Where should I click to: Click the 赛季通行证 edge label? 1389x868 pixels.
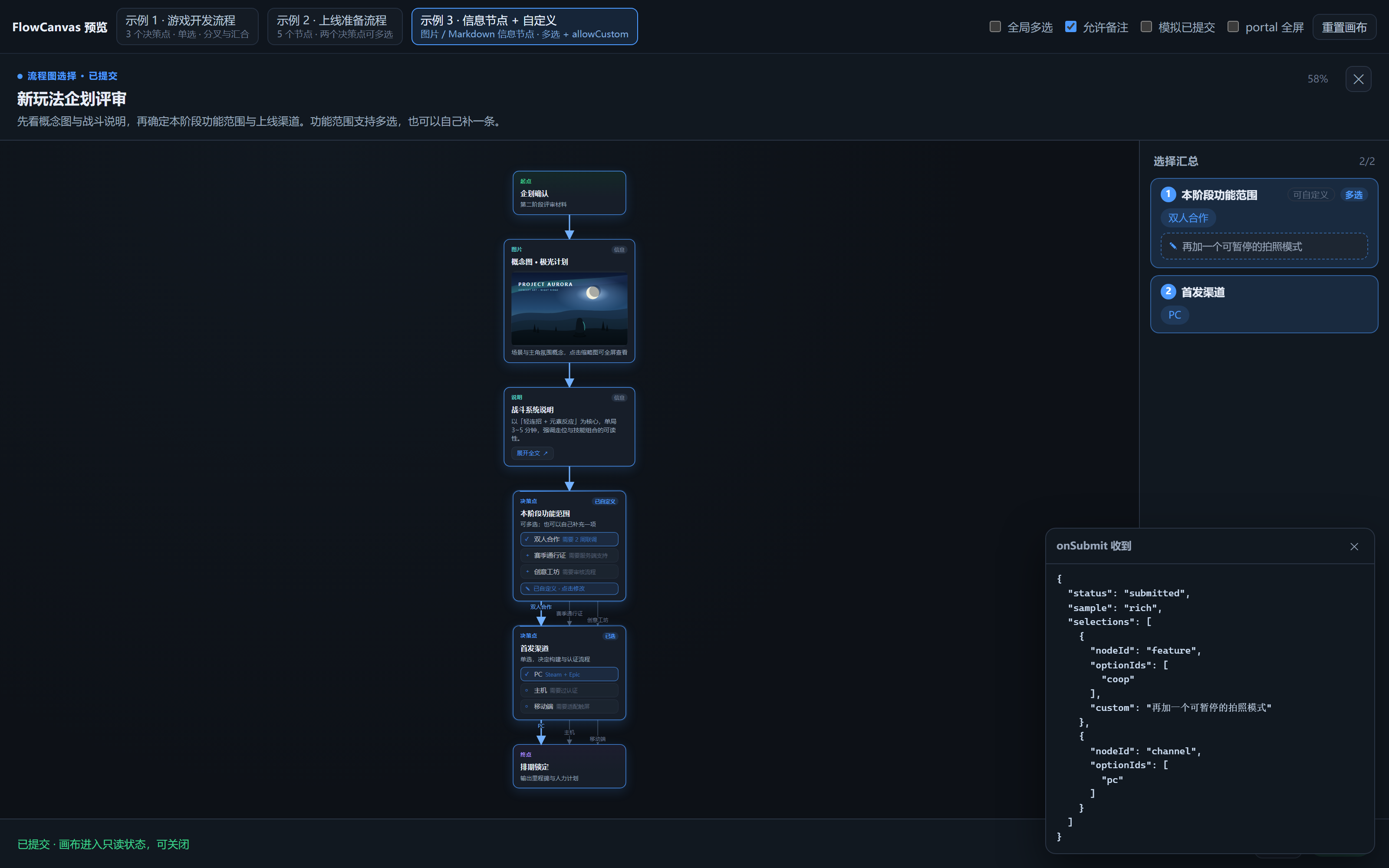[569, 613]
